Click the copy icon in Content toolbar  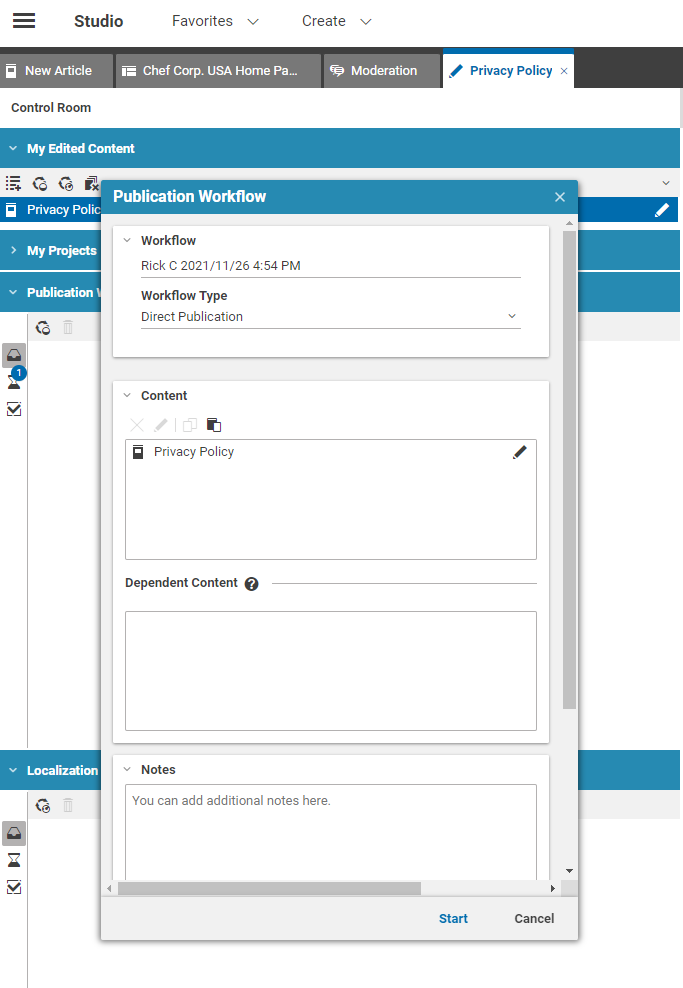(x=190, y=425)
